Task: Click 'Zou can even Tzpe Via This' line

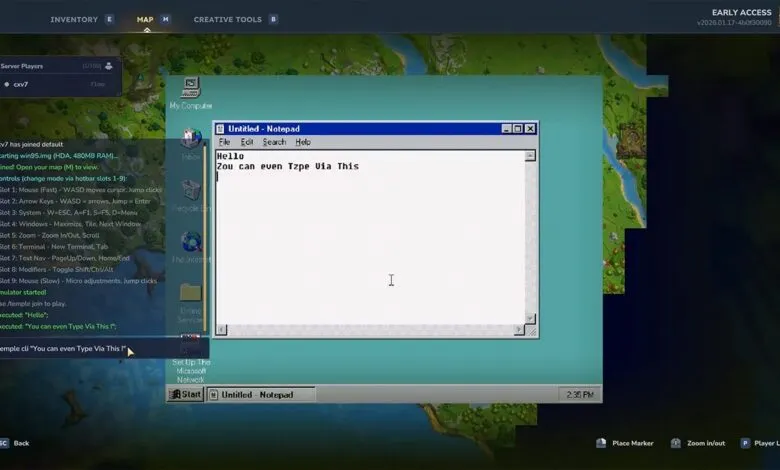Action: 288,167
